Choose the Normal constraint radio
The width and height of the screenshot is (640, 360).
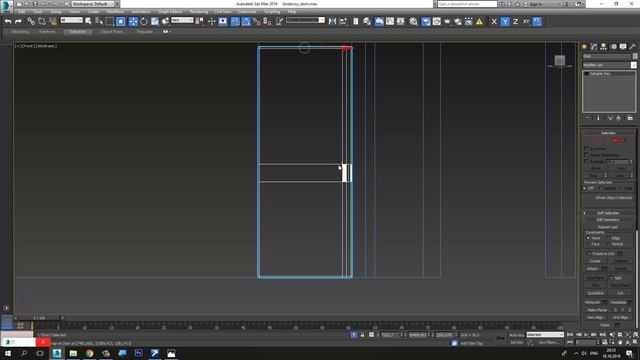(x=608, y=244)
